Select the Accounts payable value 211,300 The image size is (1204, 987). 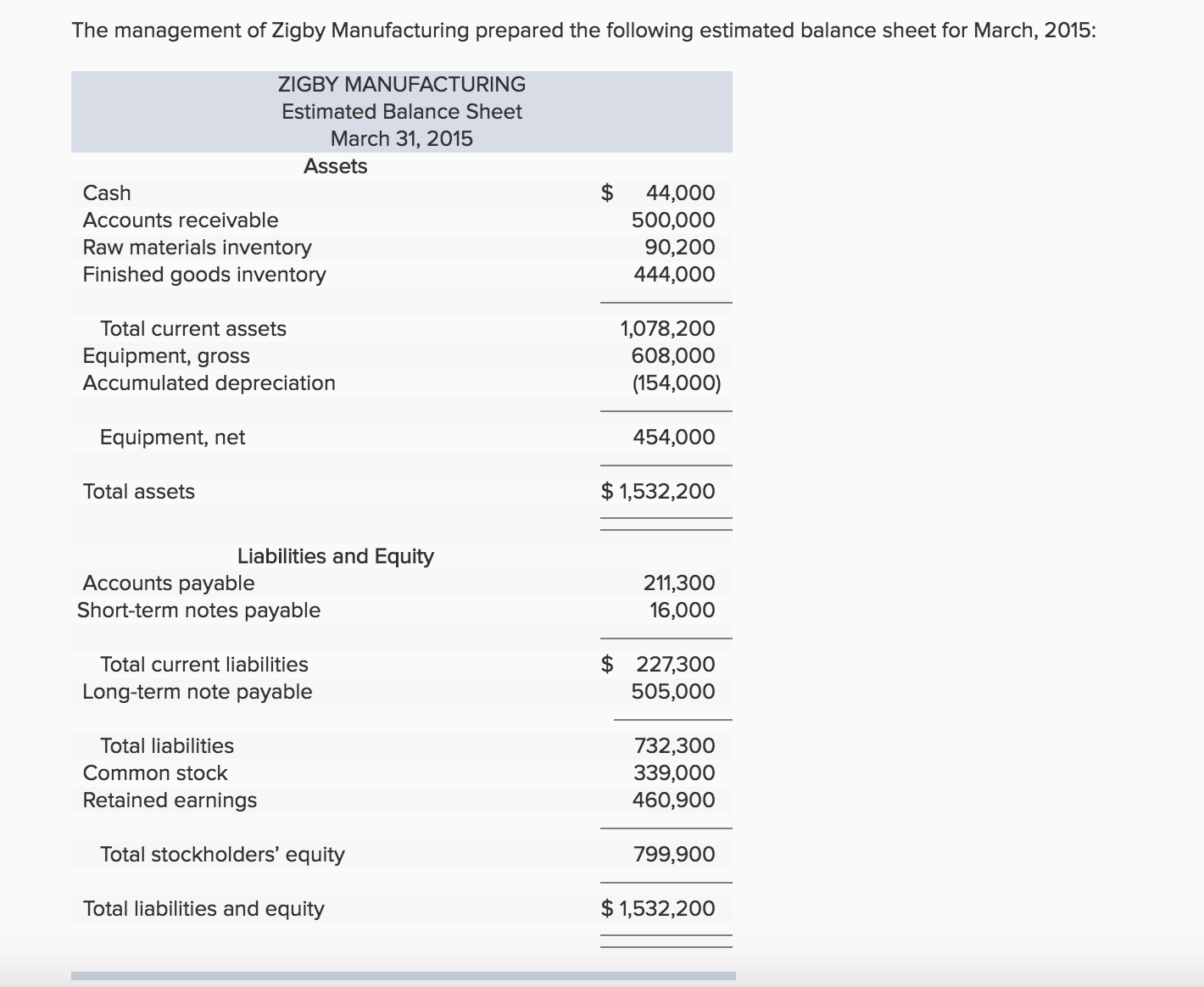[x=678, y=583]
